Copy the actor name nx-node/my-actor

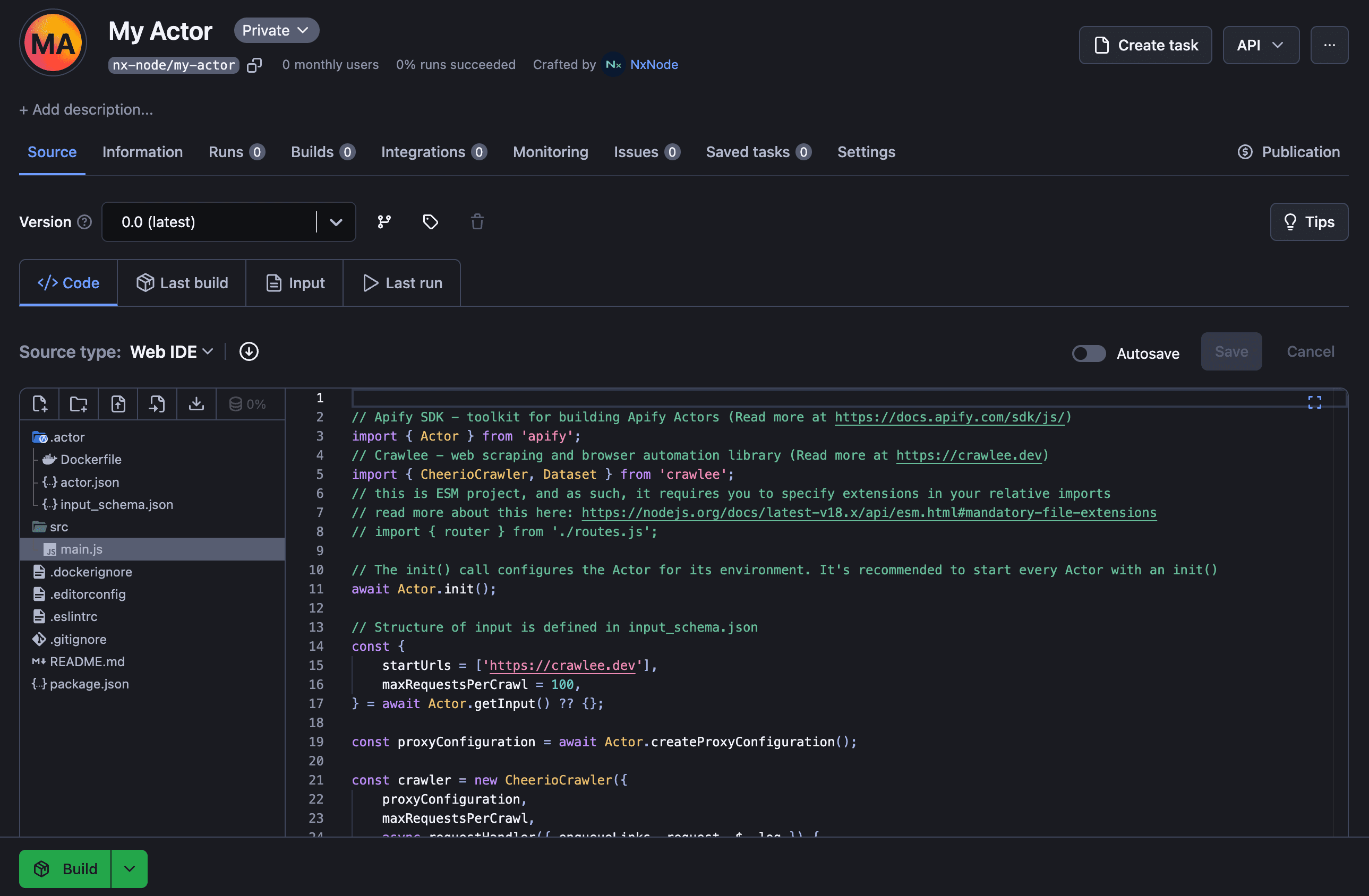255,65
